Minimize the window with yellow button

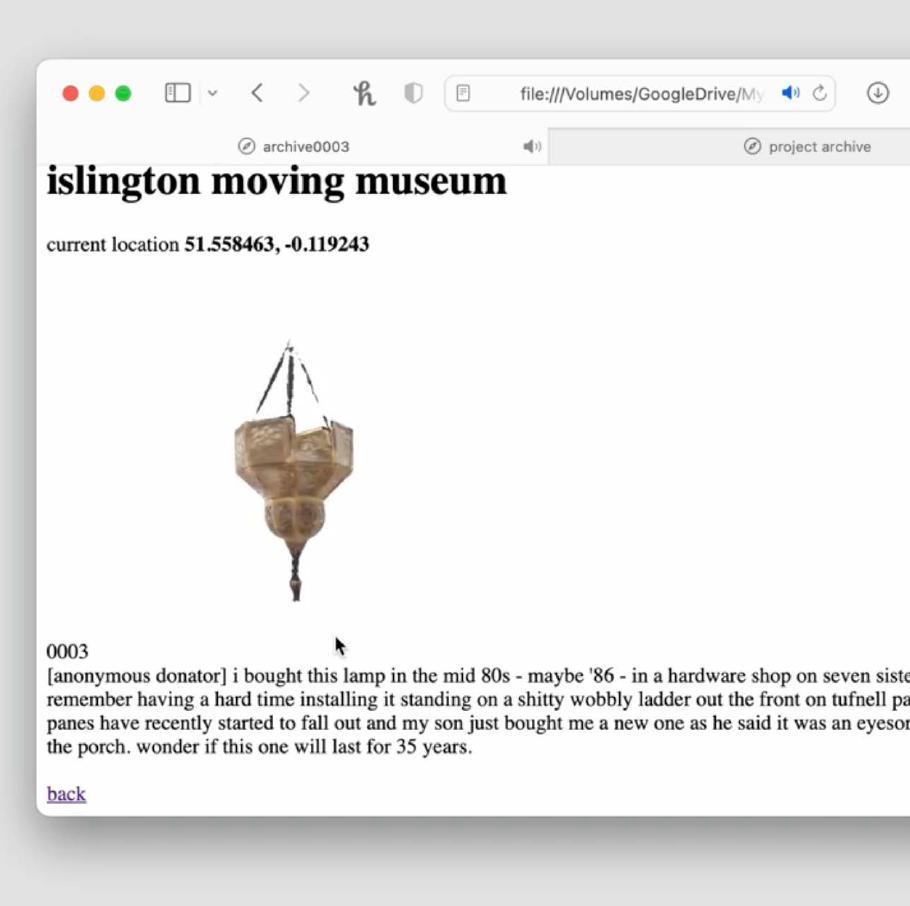97,93
